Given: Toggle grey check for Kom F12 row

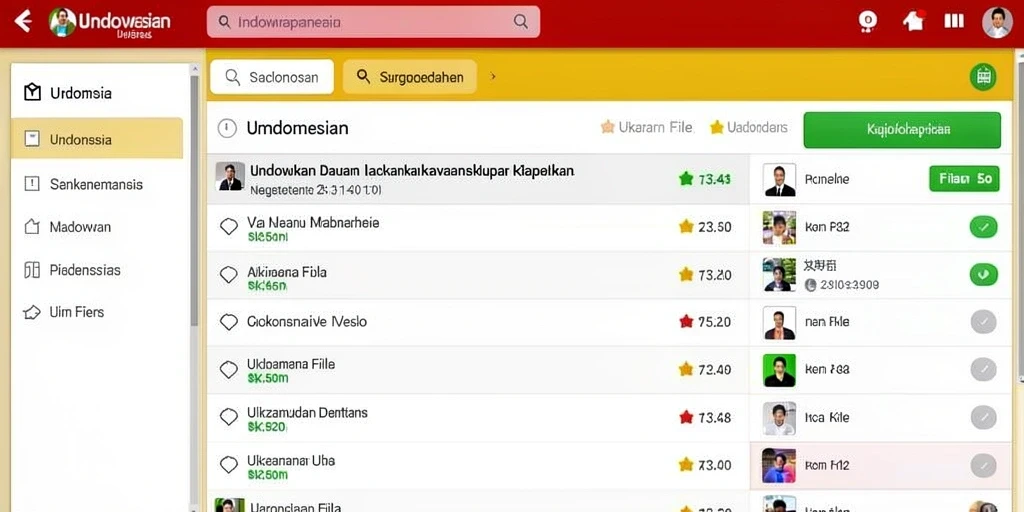Looking at the screenshot, I should pyautogui.click(x=984, y=466).
